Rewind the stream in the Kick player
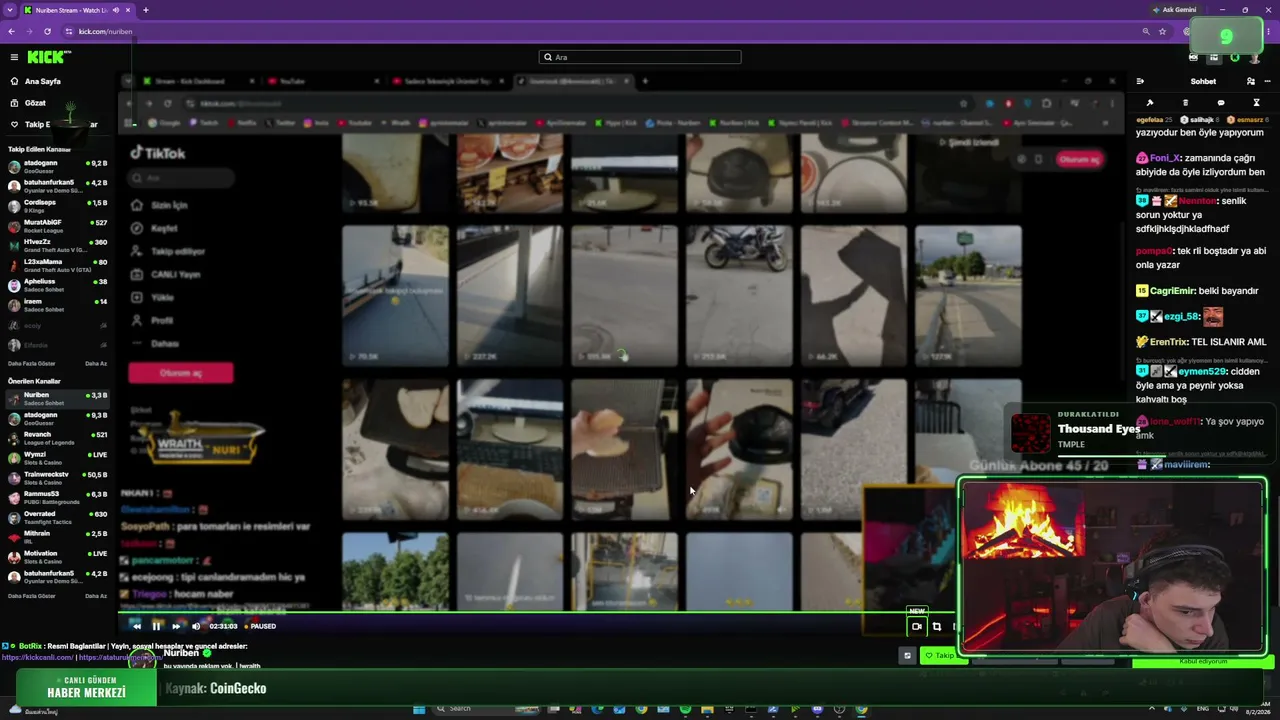 [136, 626]
